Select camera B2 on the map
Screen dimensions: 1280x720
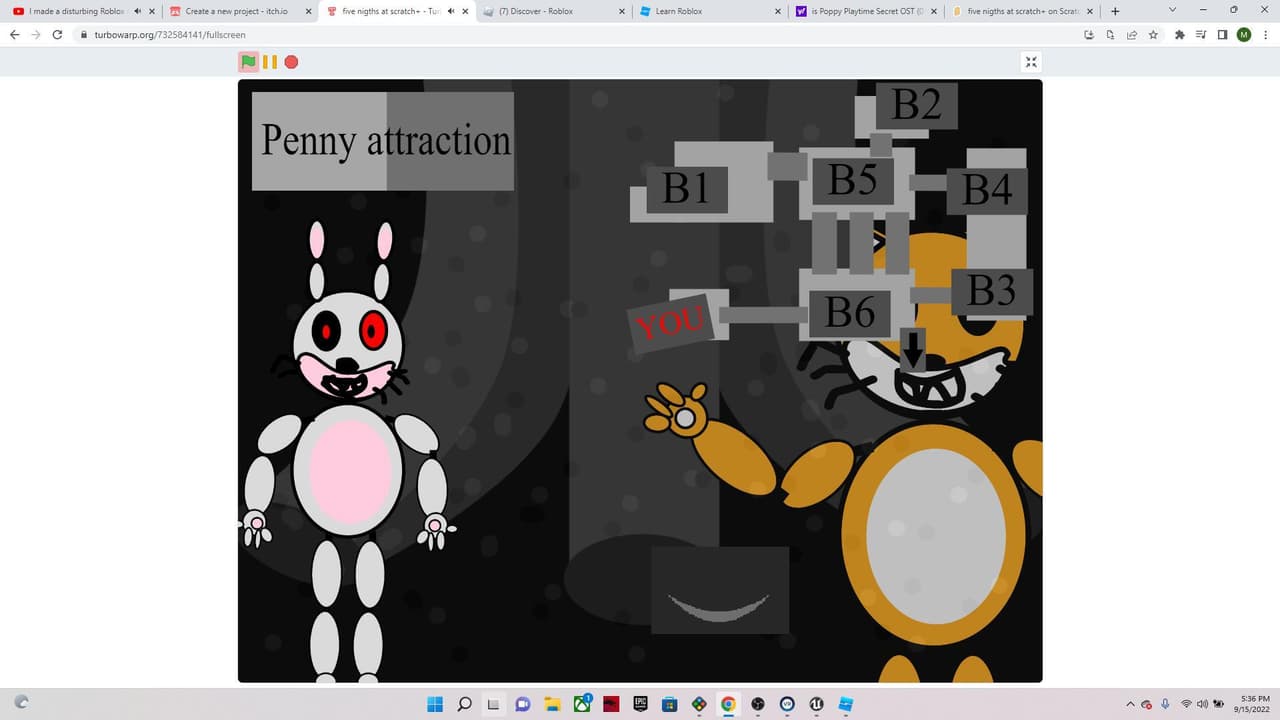point(917,105)
